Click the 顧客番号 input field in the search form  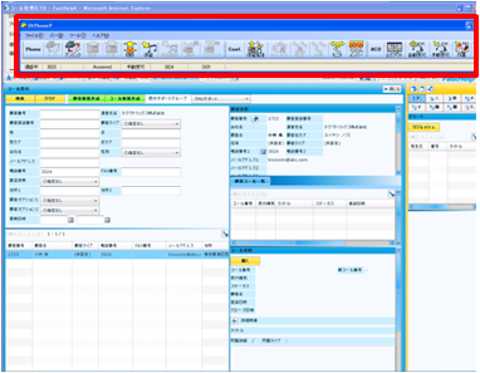tap(70, 114)
